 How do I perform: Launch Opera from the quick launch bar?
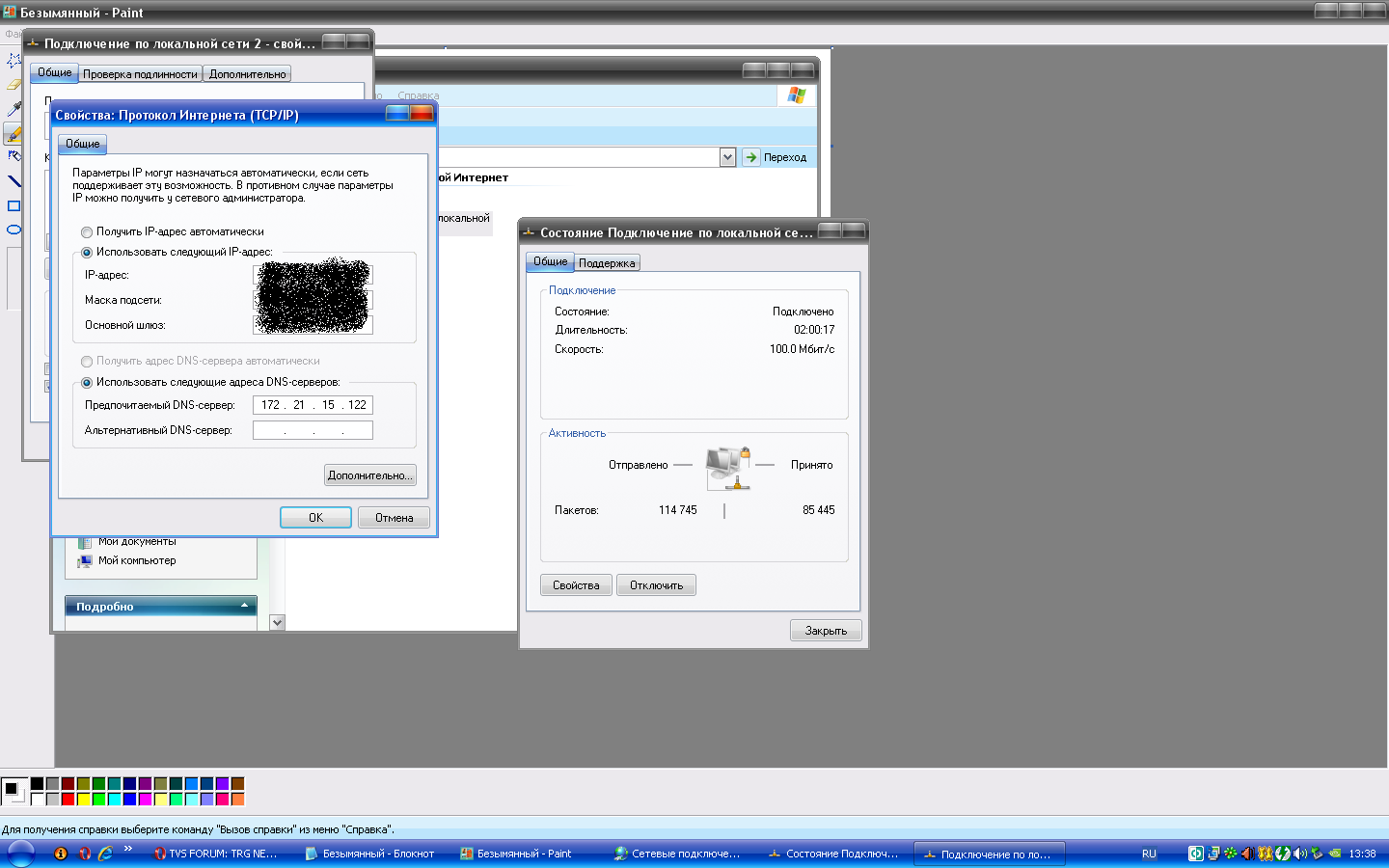pos(84,854)
